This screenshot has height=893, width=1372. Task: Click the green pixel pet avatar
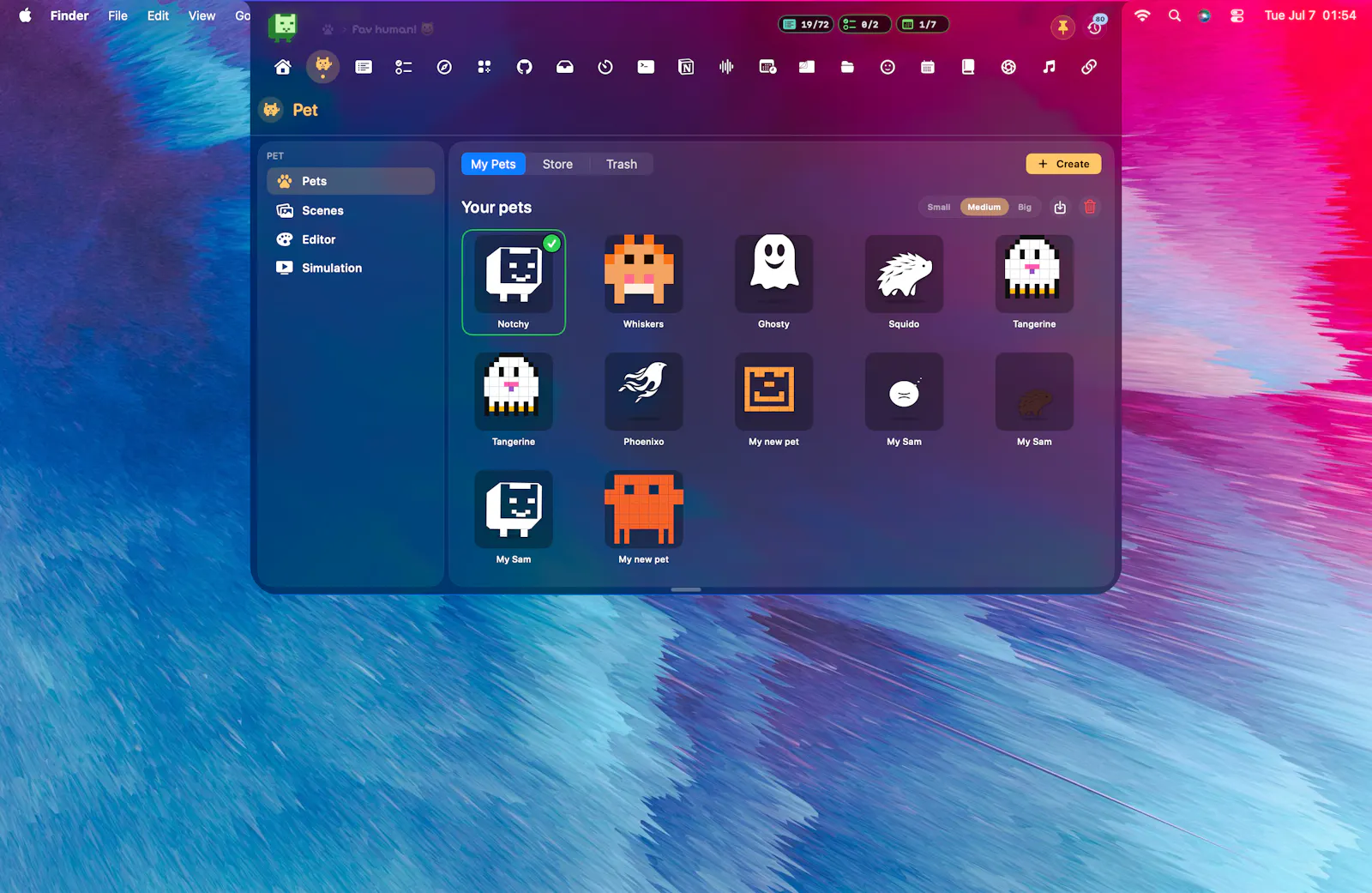282,27
